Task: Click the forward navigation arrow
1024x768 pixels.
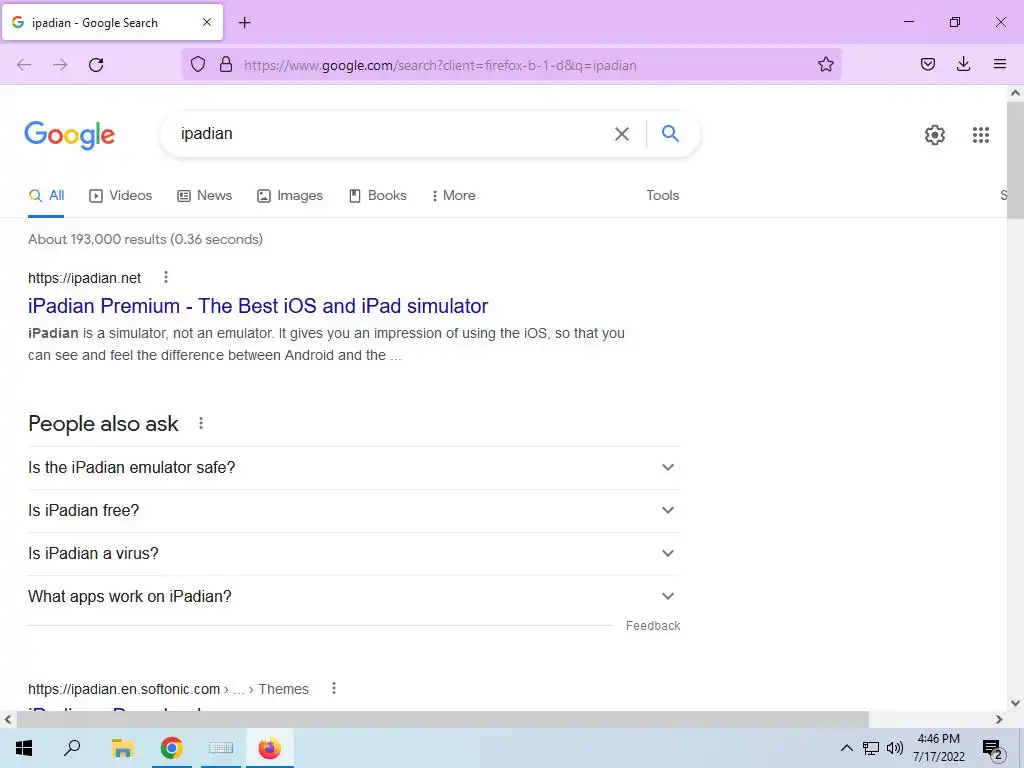Action: 60,65
